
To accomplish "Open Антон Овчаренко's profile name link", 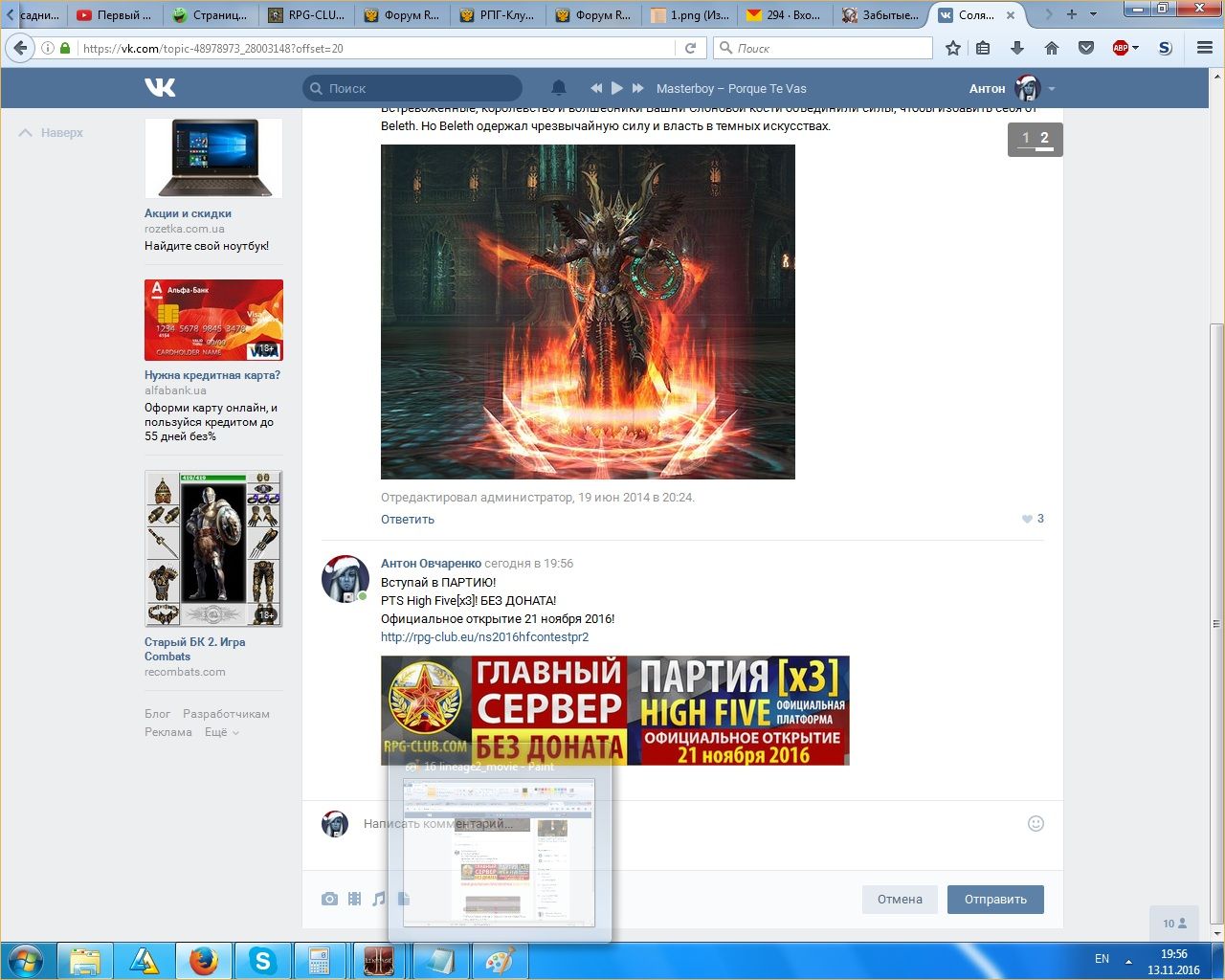I will [x=431, y=564].
